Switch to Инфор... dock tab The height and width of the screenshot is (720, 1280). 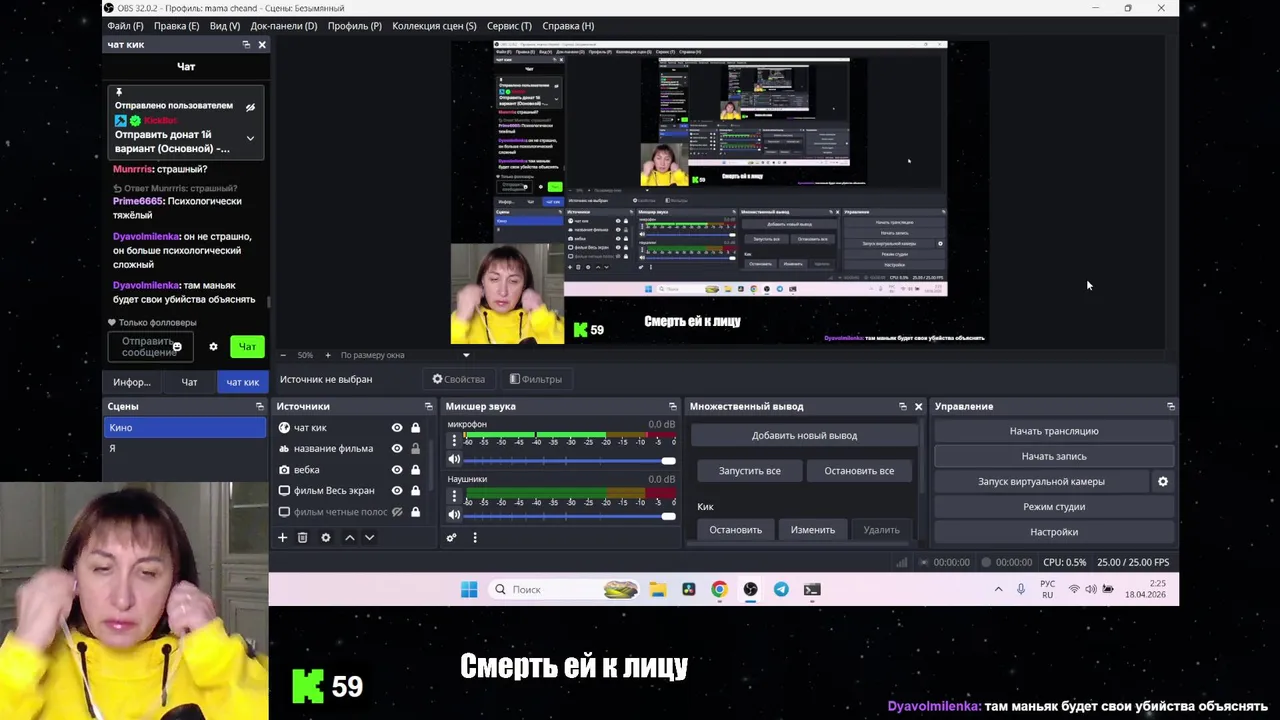pyautogui.click(x=132, y=382)
